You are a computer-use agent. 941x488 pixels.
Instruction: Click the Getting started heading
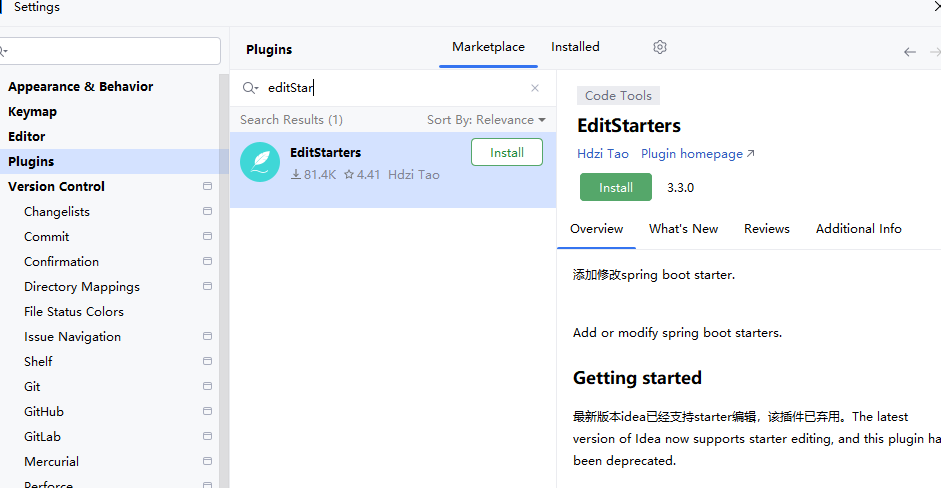pos(637,378)
